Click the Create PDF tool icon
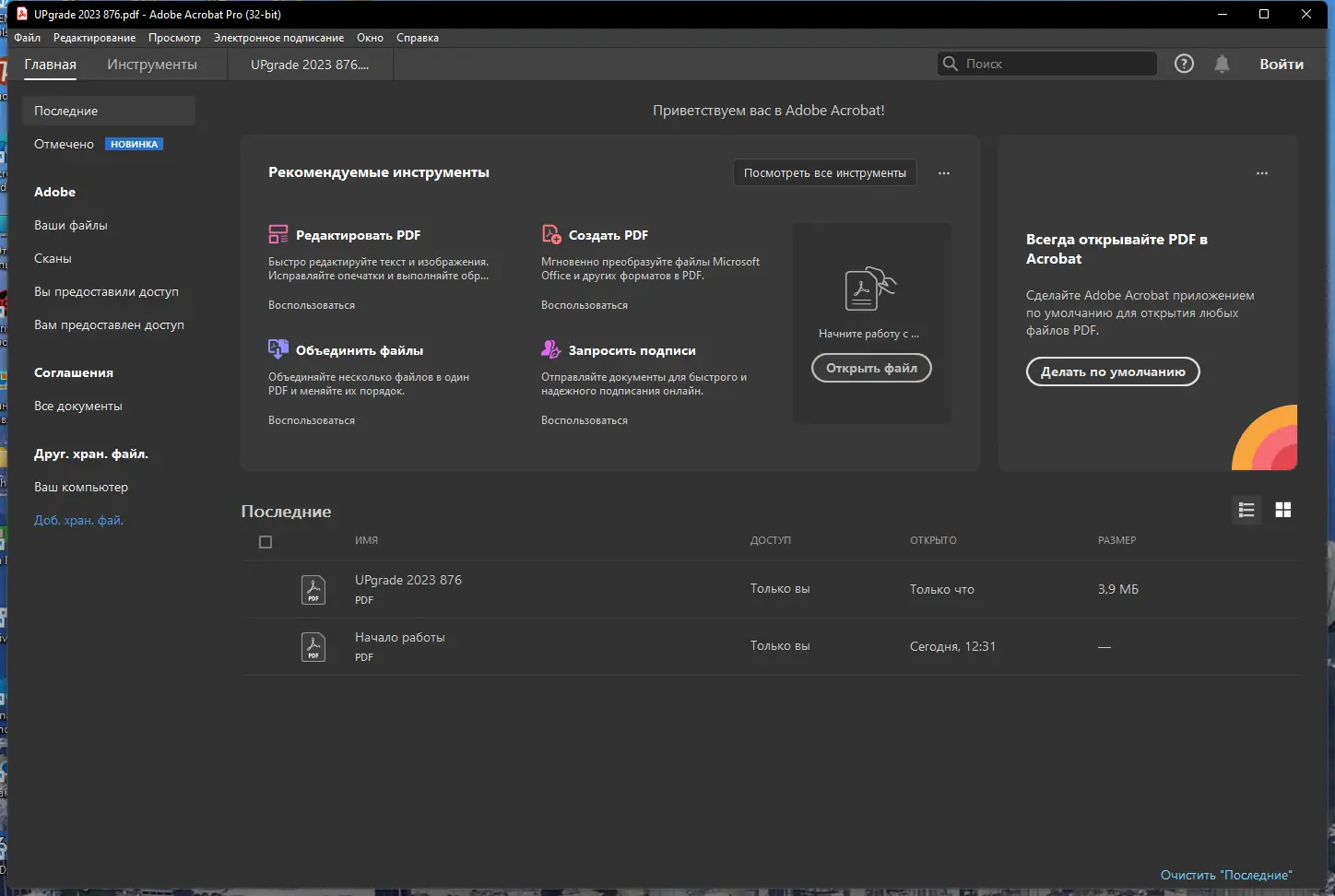Screen dimensions: 1335x896 click(551, 234)
